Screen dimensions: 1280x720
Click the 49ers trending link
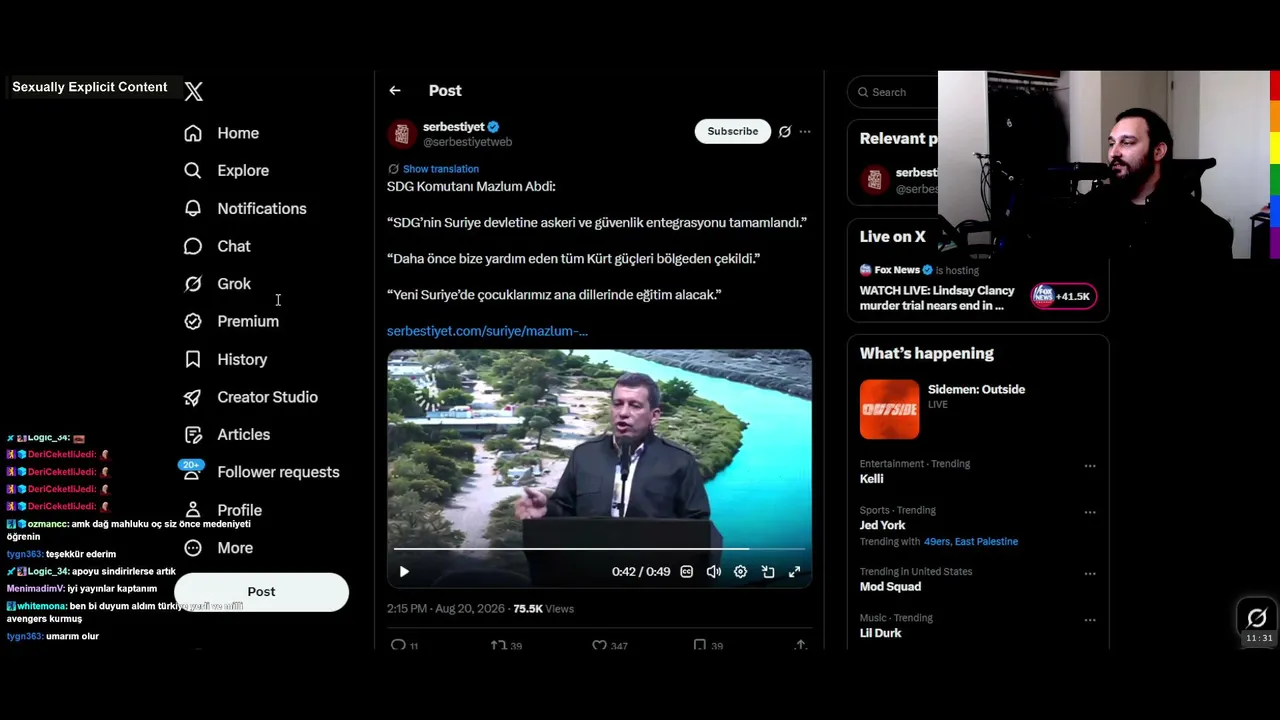(x=936, y=542)
